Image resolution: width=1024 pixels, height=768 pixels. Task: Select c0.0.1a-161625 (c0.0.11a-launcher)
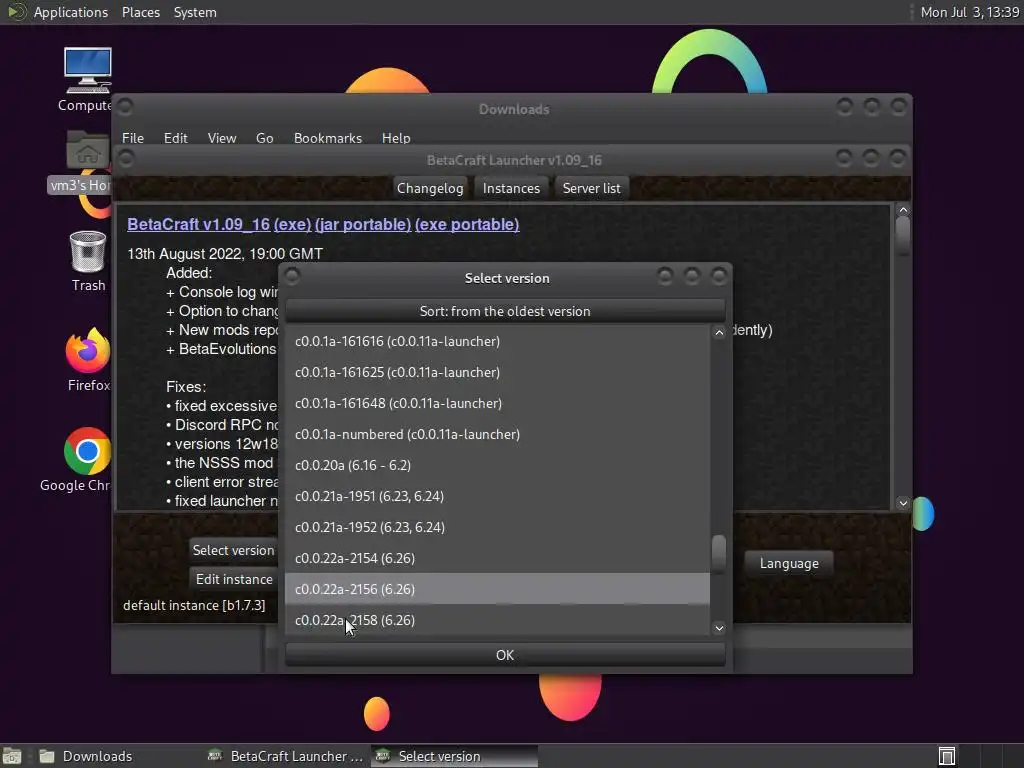497,372
